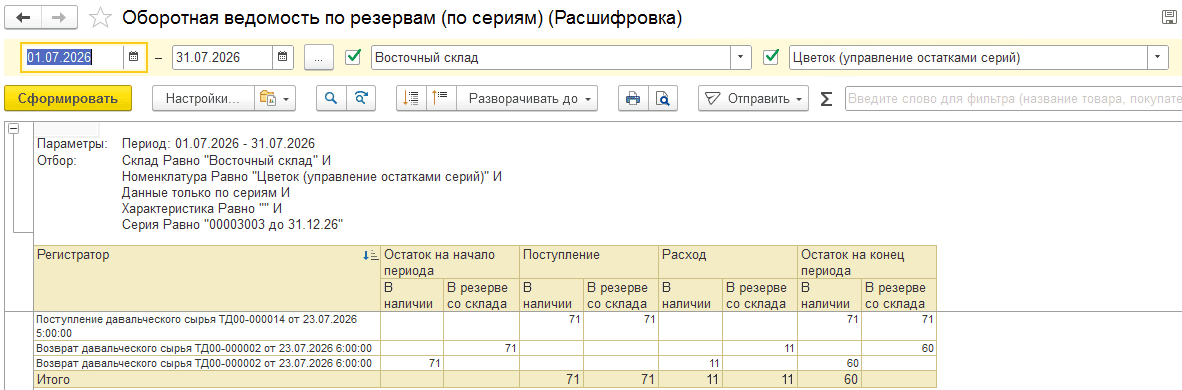Click the Регистратор column header
Screen dimensions: 1182x390
pos(207,277)
